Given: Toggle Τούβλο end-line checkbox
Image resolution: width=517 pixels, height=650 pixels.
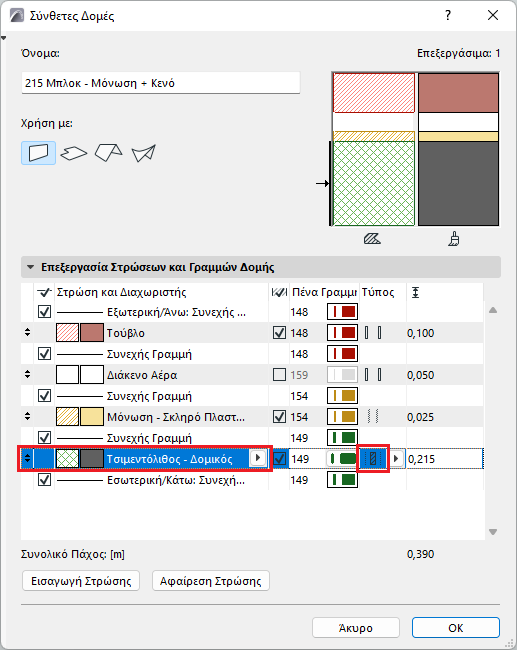Looking at the screenshot, I should click(279, 333).
